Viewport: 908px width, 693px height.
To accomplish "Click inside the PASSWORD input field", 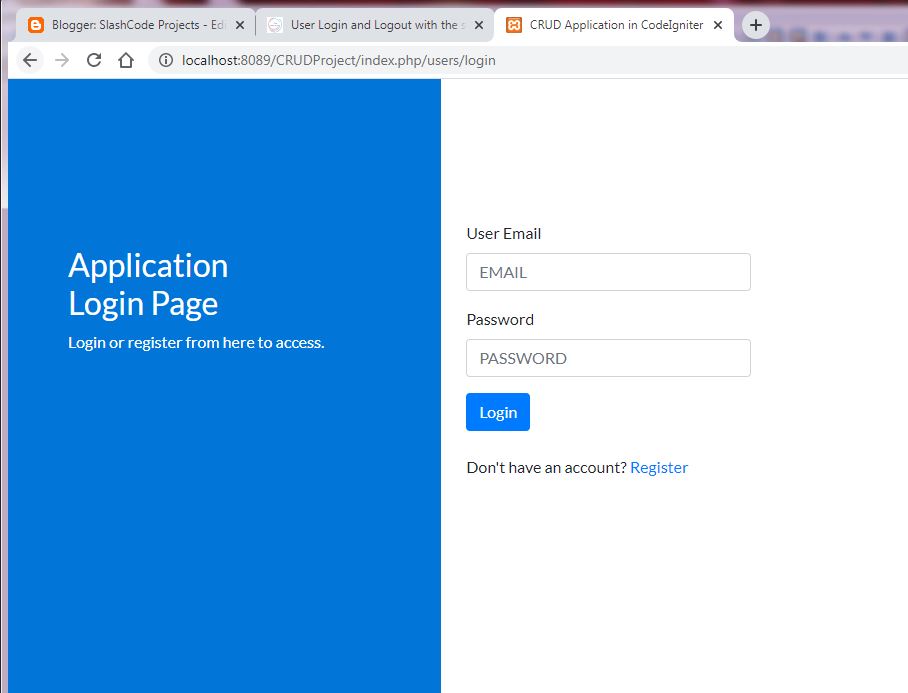I will (608, 358).
